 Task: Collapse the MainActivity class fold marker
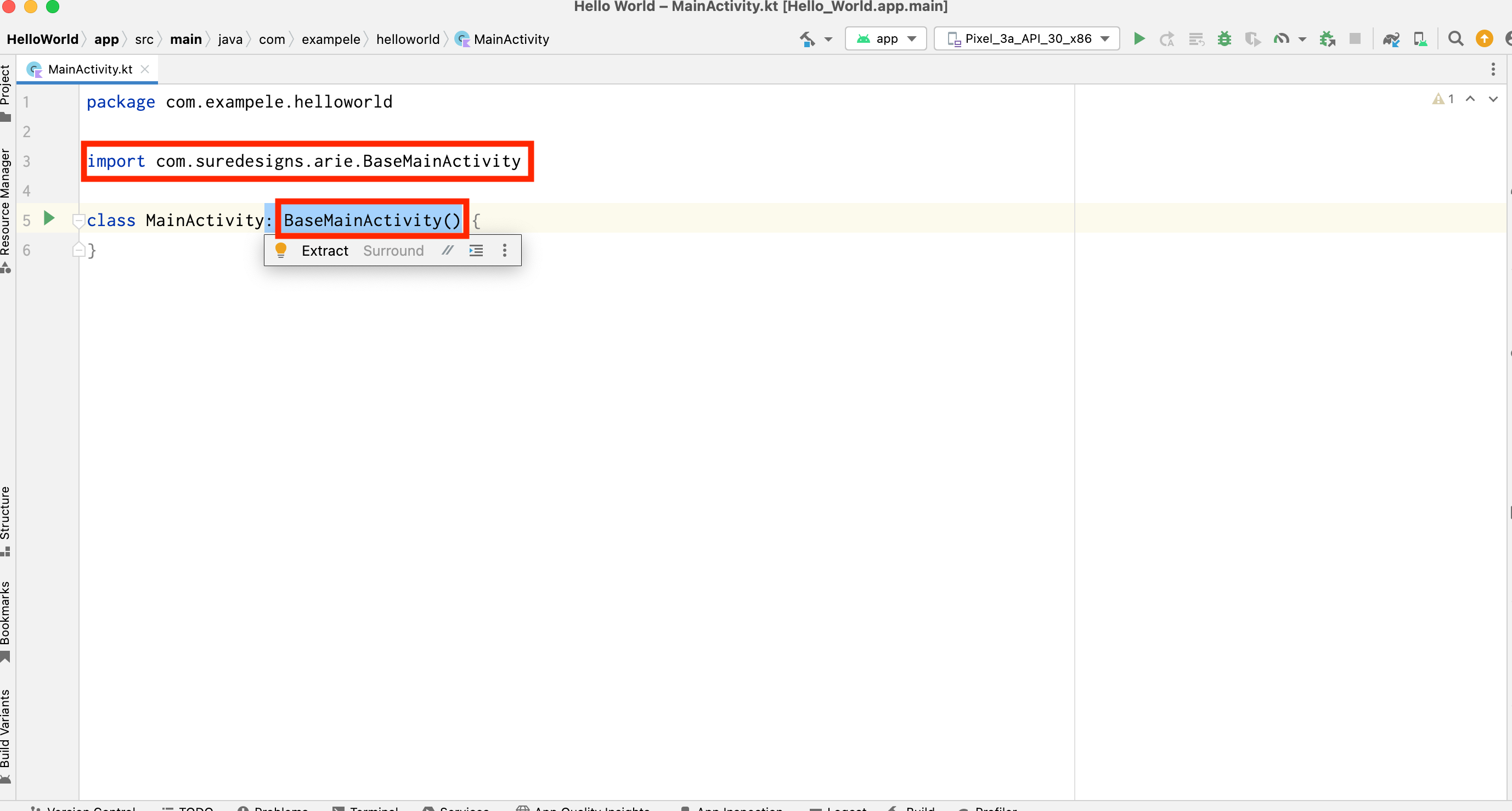click(x=78, y=220)
